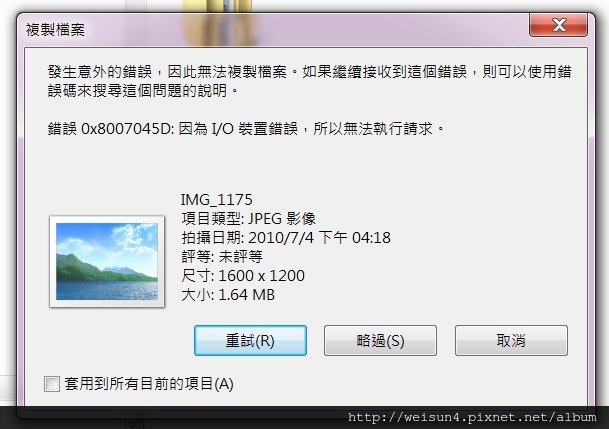Click the 發生意外的錯誤 description paragraph

[309, 81]
